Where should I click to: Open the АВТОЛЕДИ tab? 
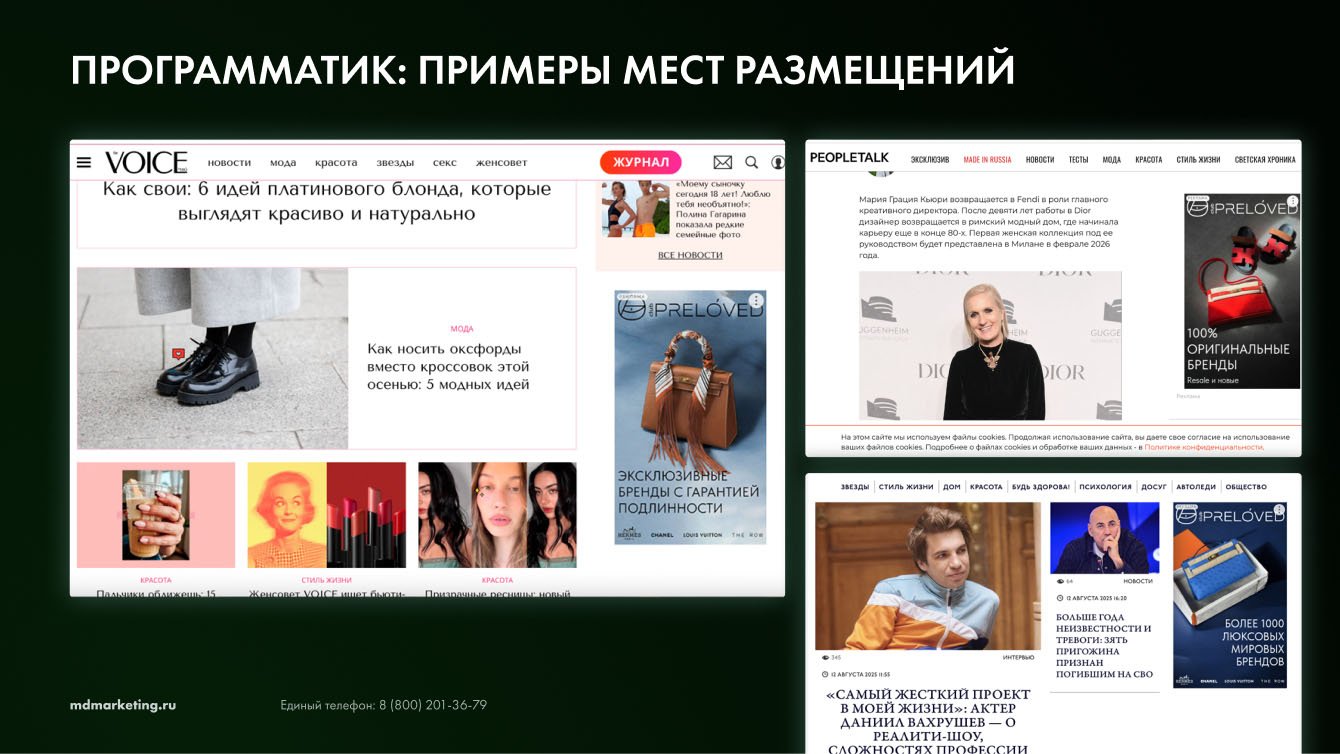pyautogui.click(x=1196, y=487)
